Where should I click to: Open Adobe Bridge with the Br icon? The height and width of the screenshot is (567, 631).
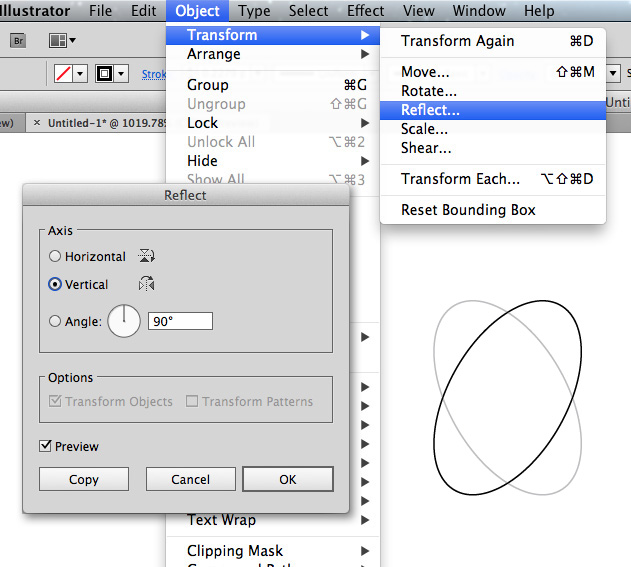point(19,41)
